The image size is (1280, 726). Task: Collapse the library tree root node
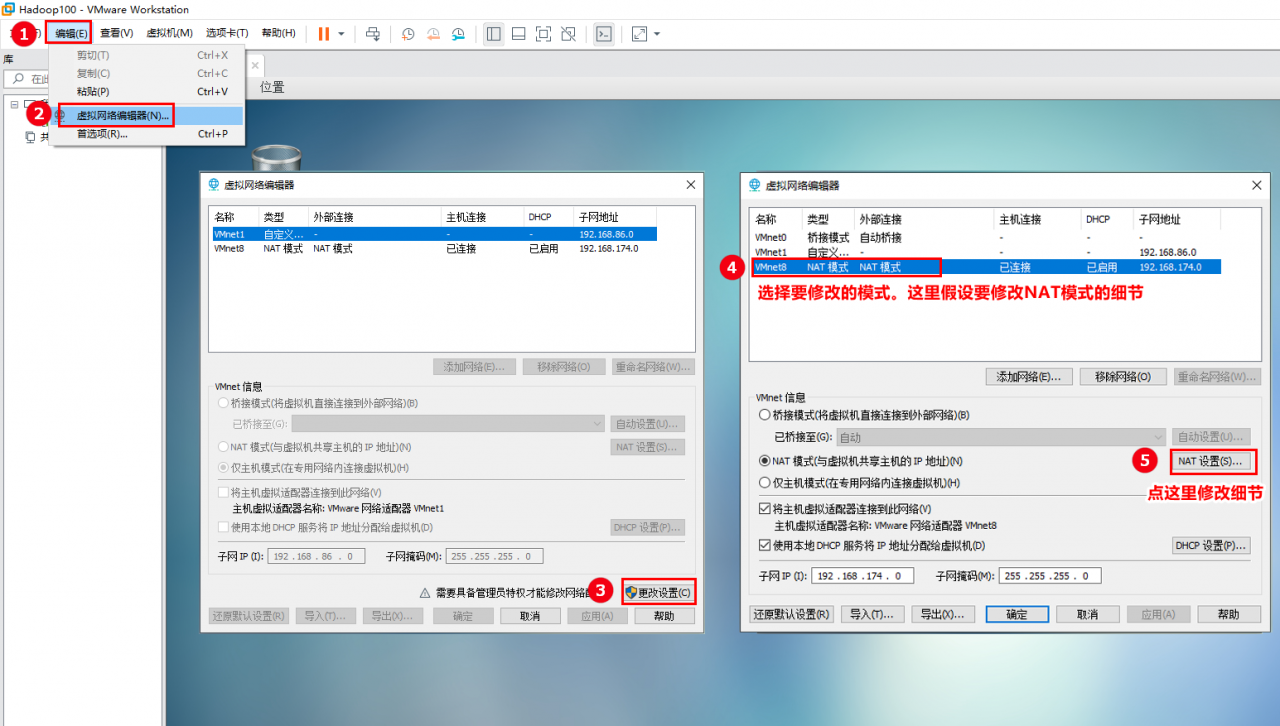tap(15, 104)
